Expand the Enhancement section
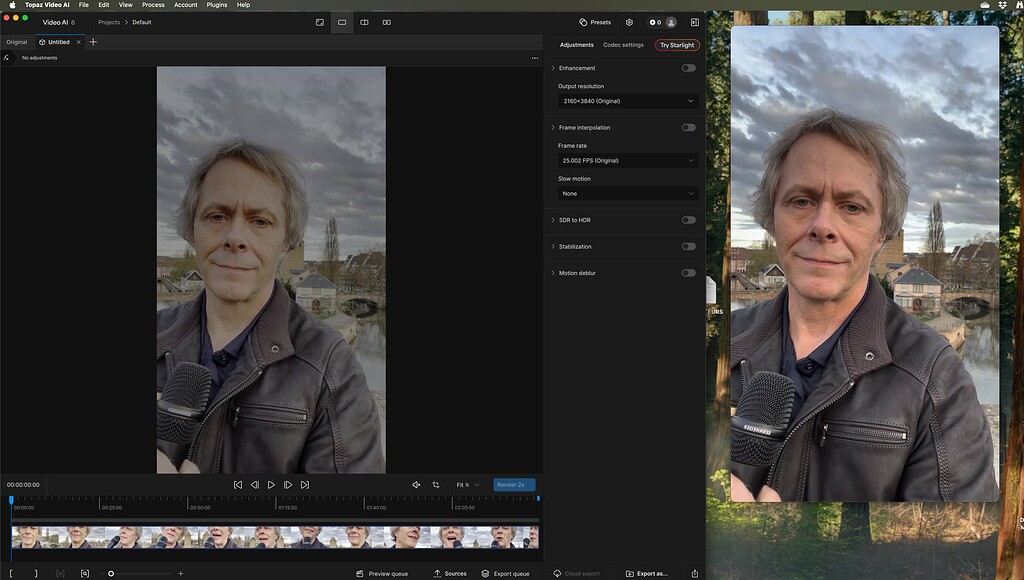 pyautogui.click(x=553, y=68)
